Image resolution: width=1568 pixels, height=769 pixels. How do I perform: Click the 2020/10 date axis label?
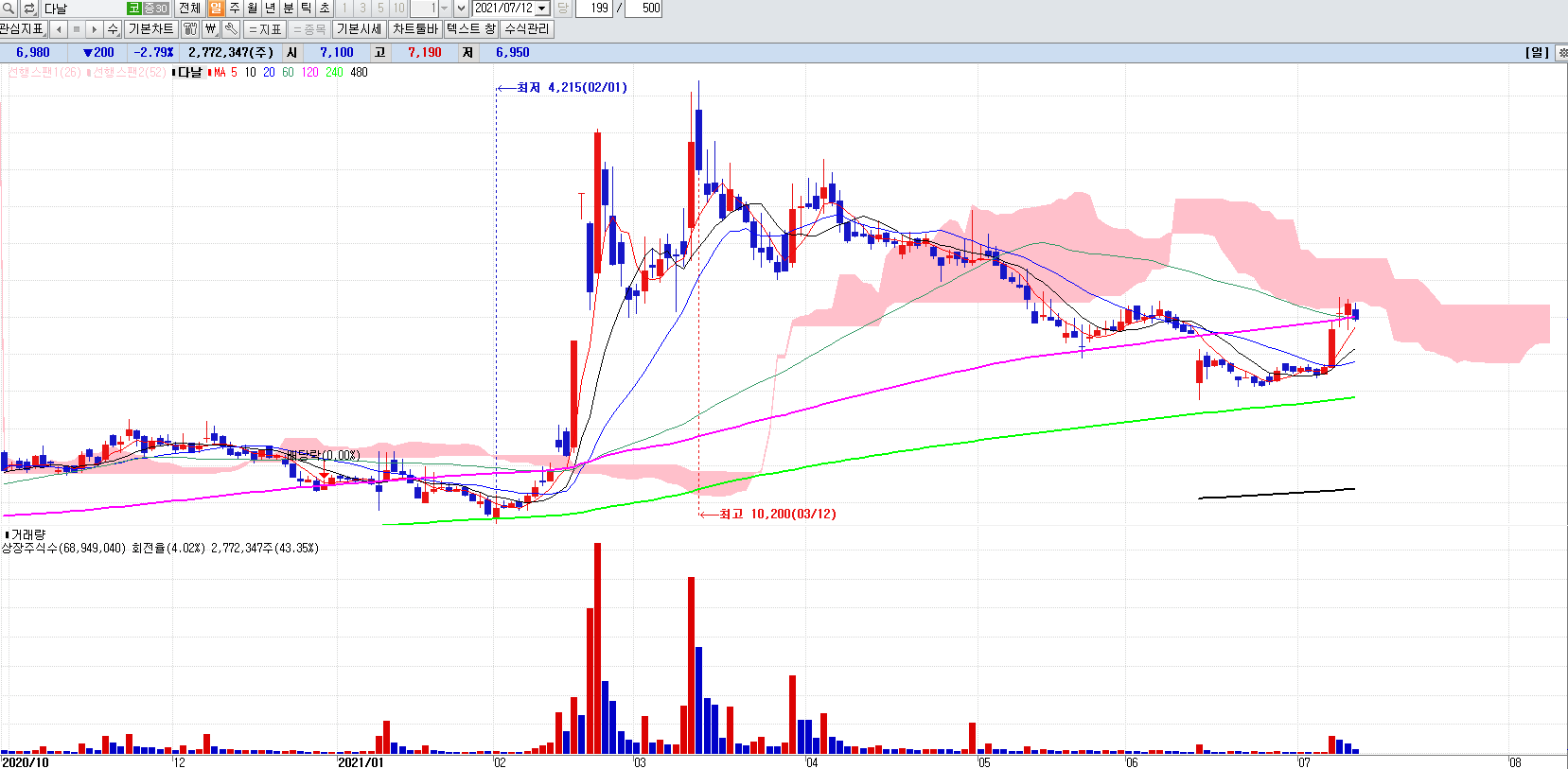pos(26,762)
